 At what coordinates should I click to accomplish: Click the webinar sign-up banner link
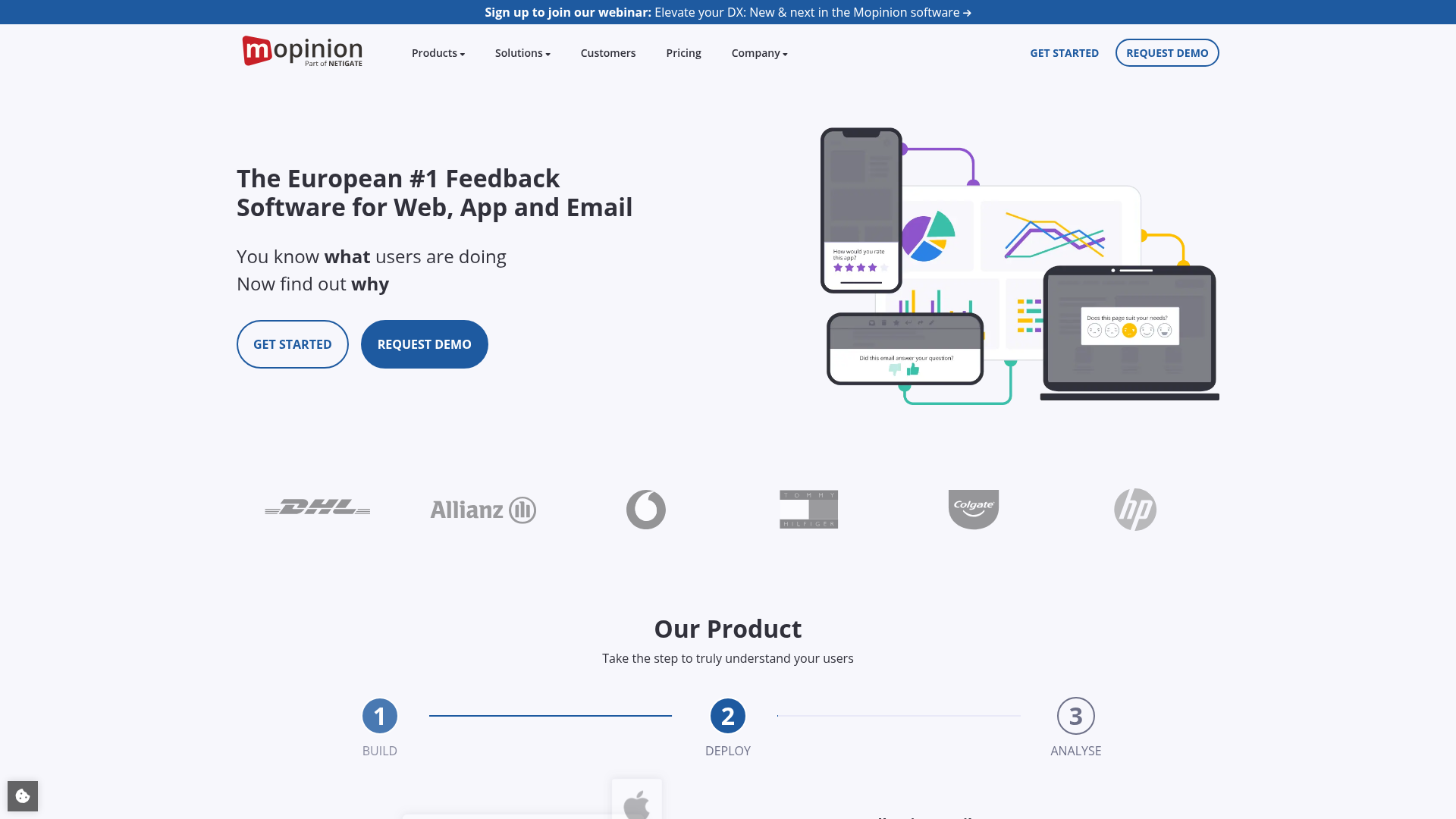728,12
